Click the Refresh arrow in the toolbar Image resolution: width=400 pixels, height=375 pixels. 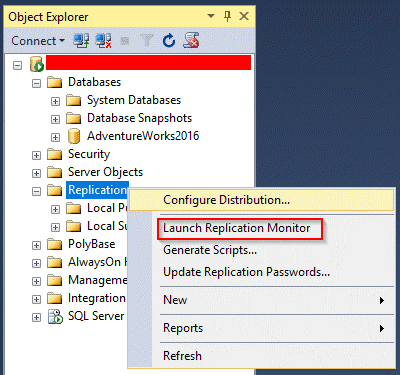(169, 41)
